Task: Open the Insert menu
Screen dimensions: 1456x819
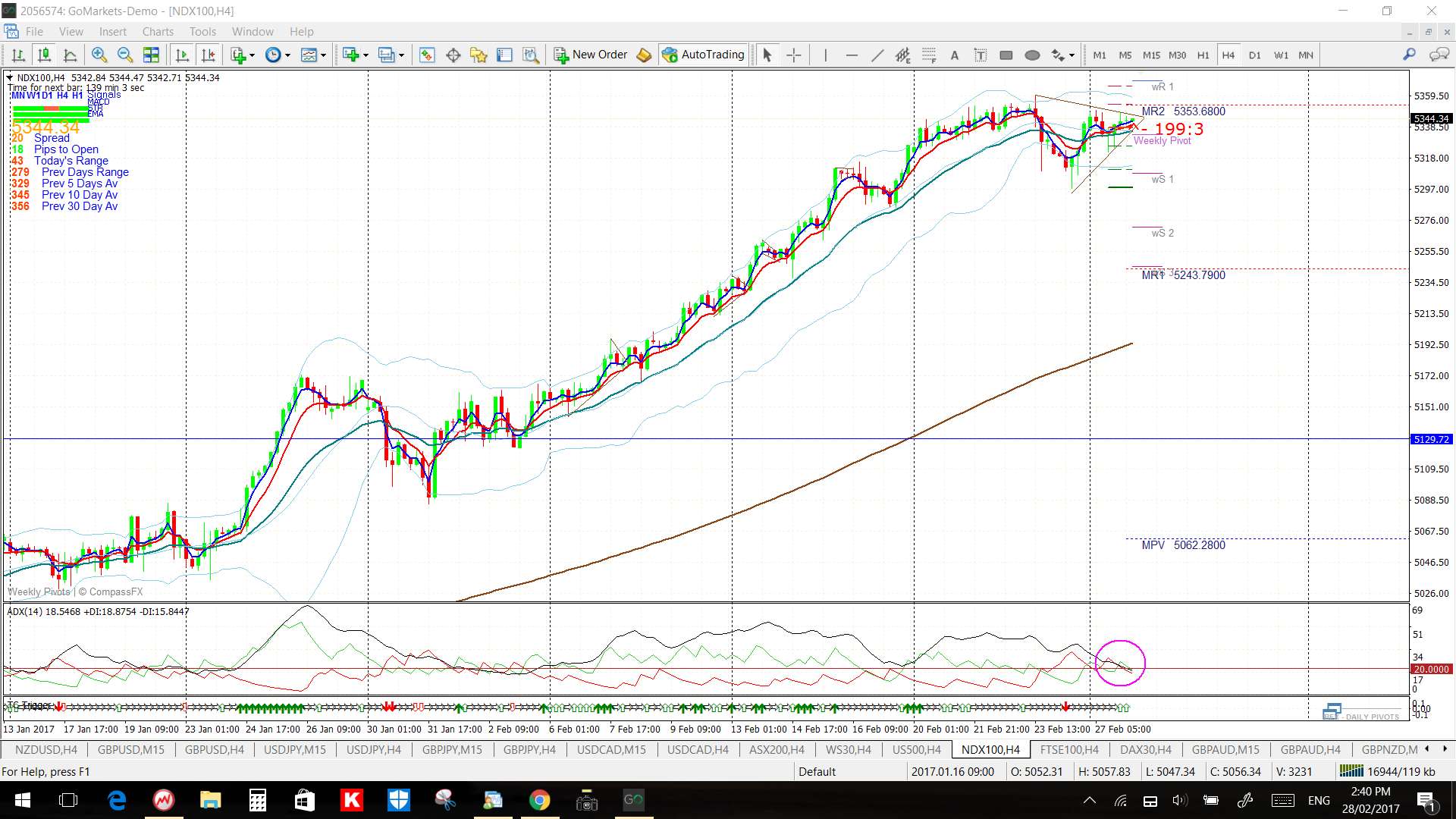Action: 113,31
